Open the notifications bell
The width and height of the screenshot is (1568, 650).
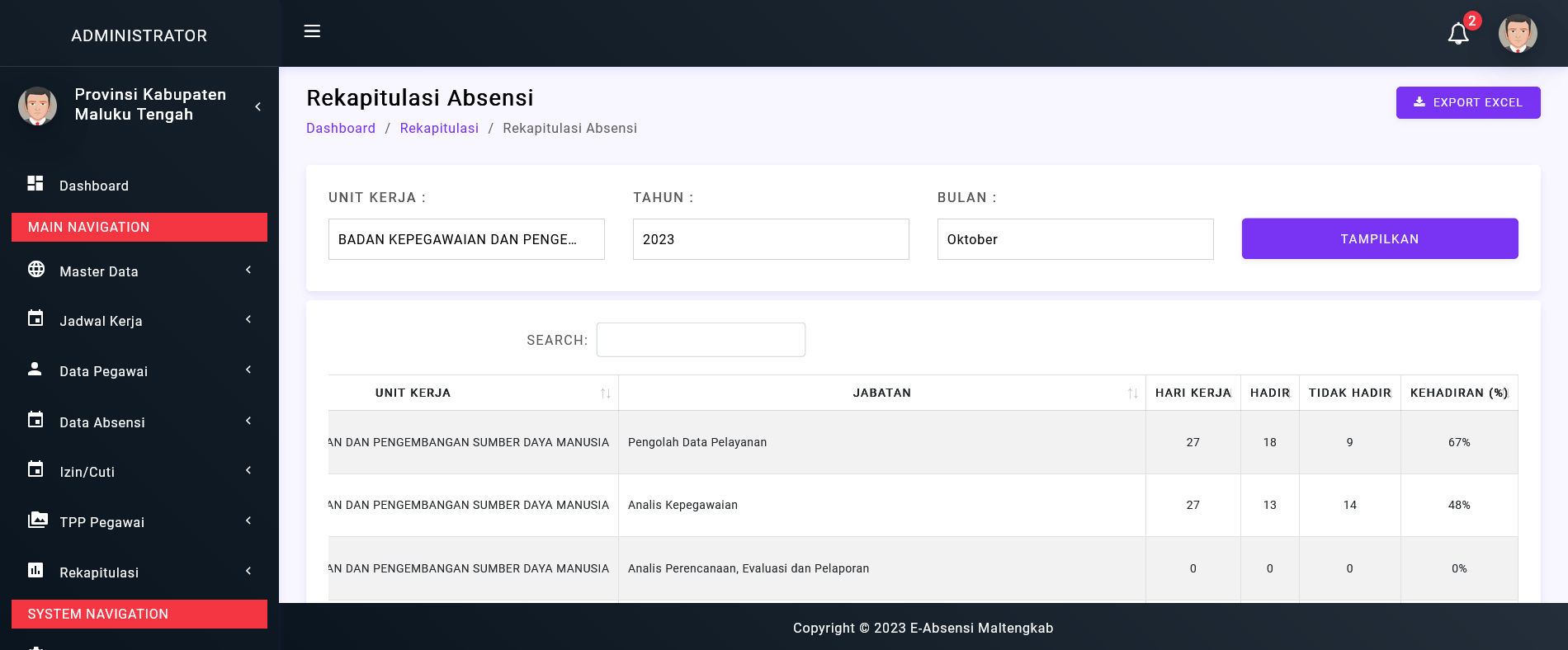1458,34
